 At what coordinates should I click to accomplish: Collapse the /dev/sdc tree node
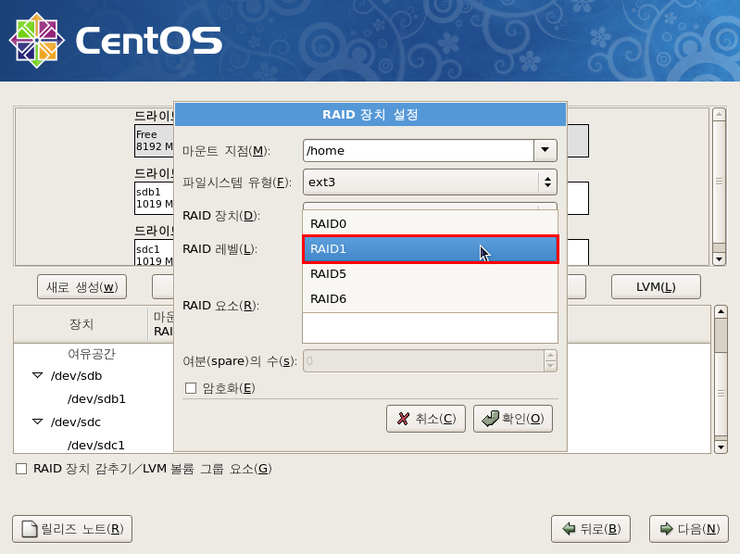(38, 422)
